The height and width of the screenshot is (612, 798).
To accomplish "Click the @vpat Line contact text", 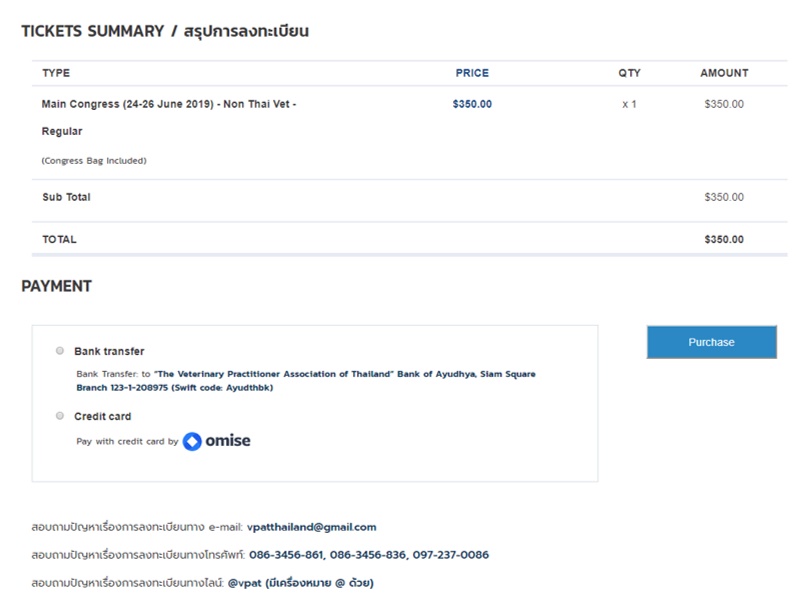I will [244, 583].
